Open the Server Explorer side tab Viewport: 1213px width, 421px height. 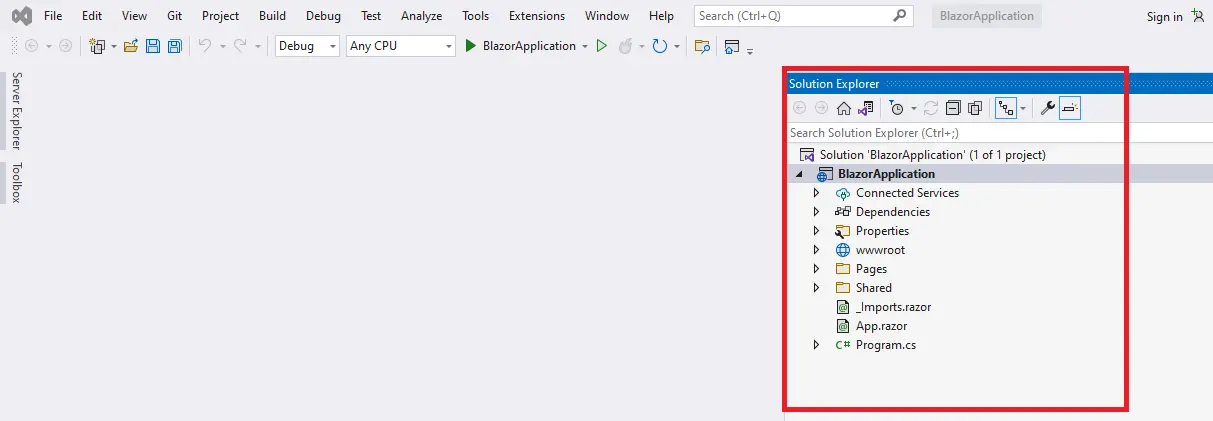click(x=17, y=110)
